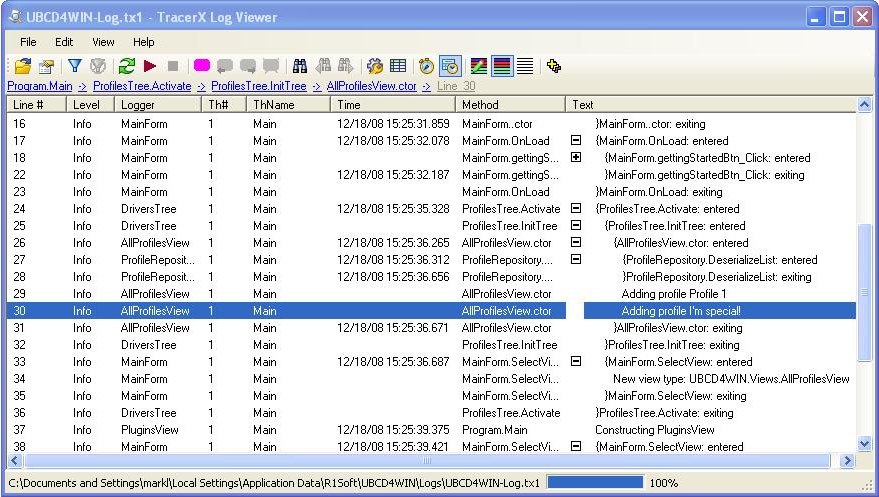Screen dimensions: 879x497
Task: Click the Line # column header
Action: 36,105
